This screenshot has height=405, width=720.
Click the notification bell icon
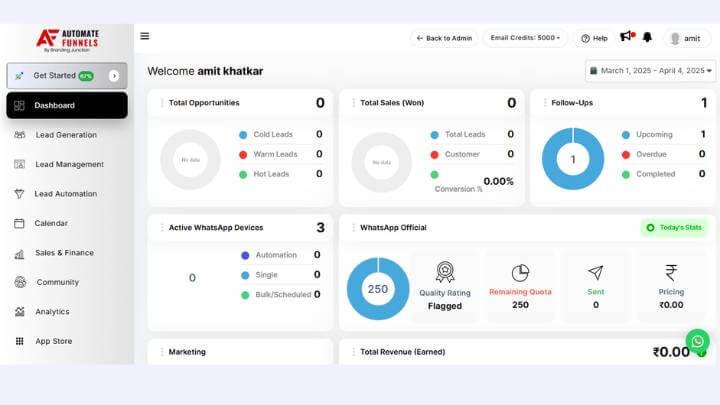click(x=647, y=37)
